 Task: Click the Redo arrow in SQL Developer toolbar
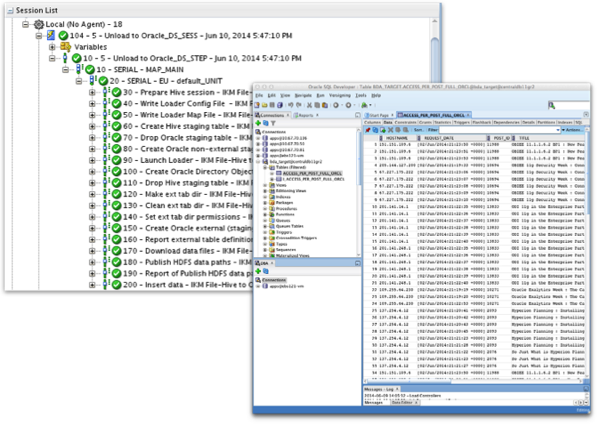click(298, 105)
